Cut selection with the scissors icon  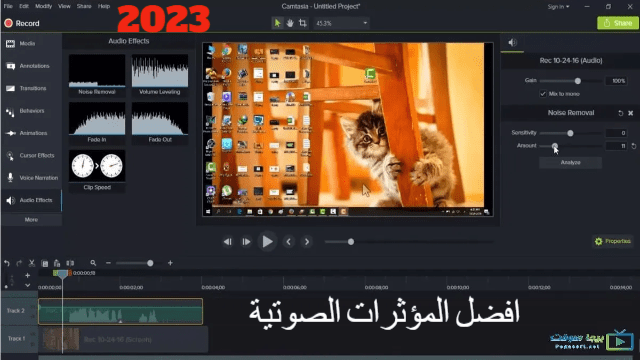[31, 263]
